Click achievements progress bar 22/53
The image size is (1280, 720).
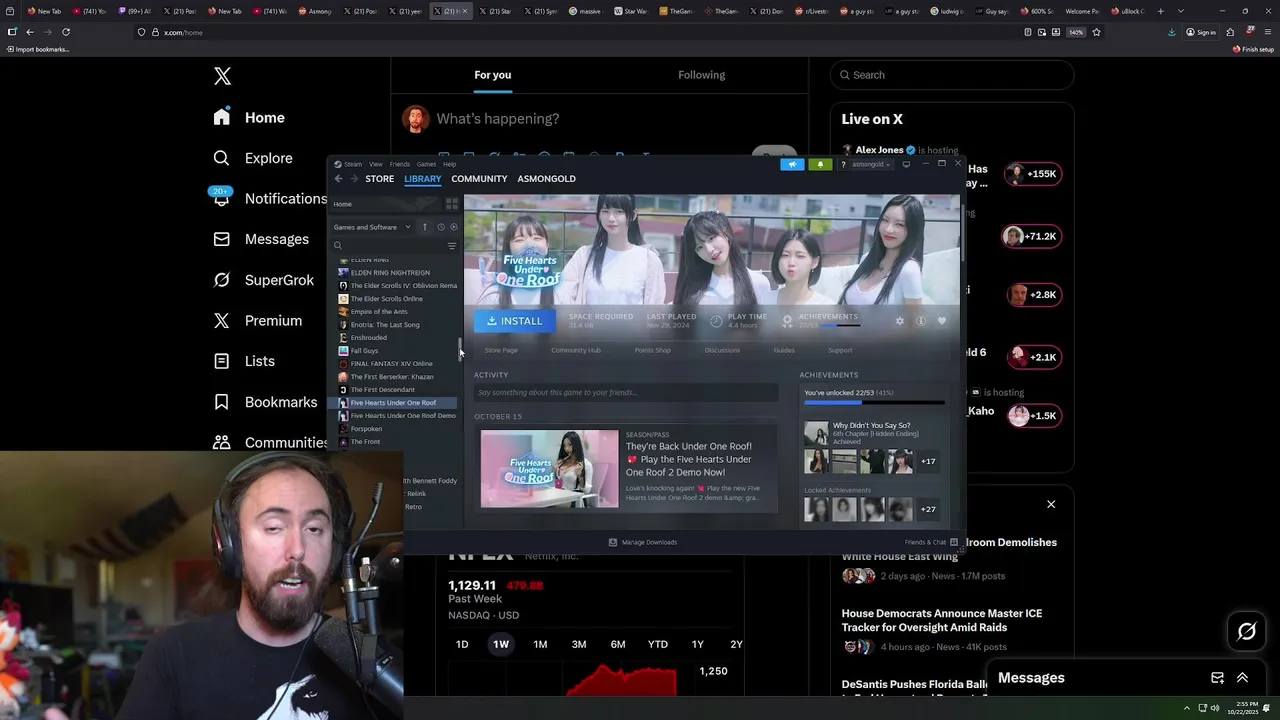874,403
